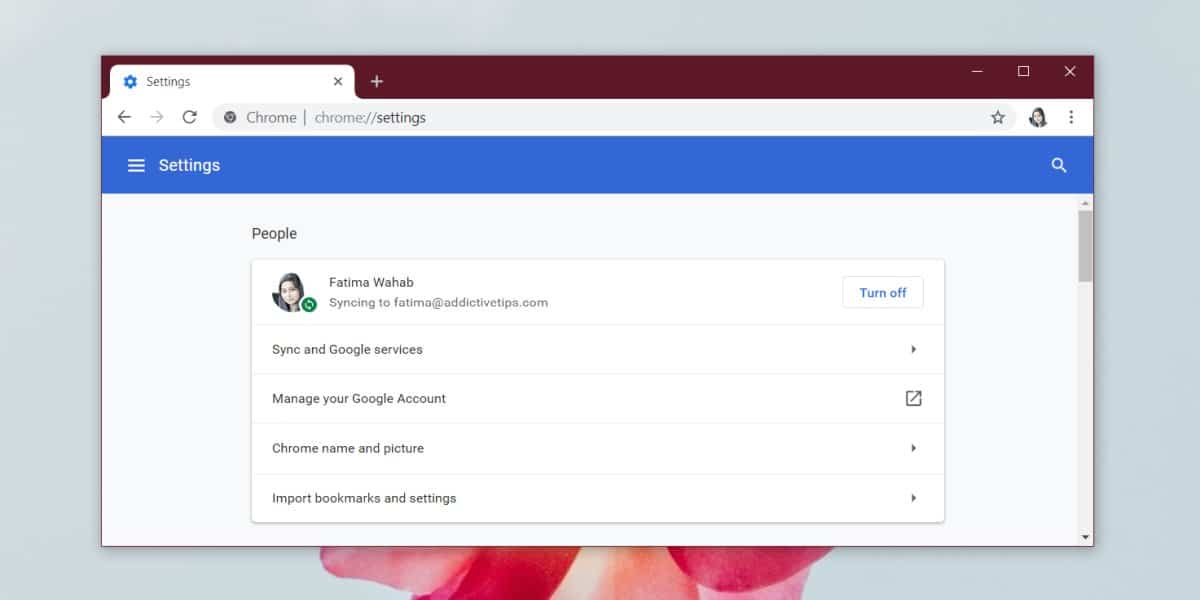Image resolution: width=1200 pixels, height=600 pixels.
Task: Click the Settings title in the blue header
Action: pos(189,165)
